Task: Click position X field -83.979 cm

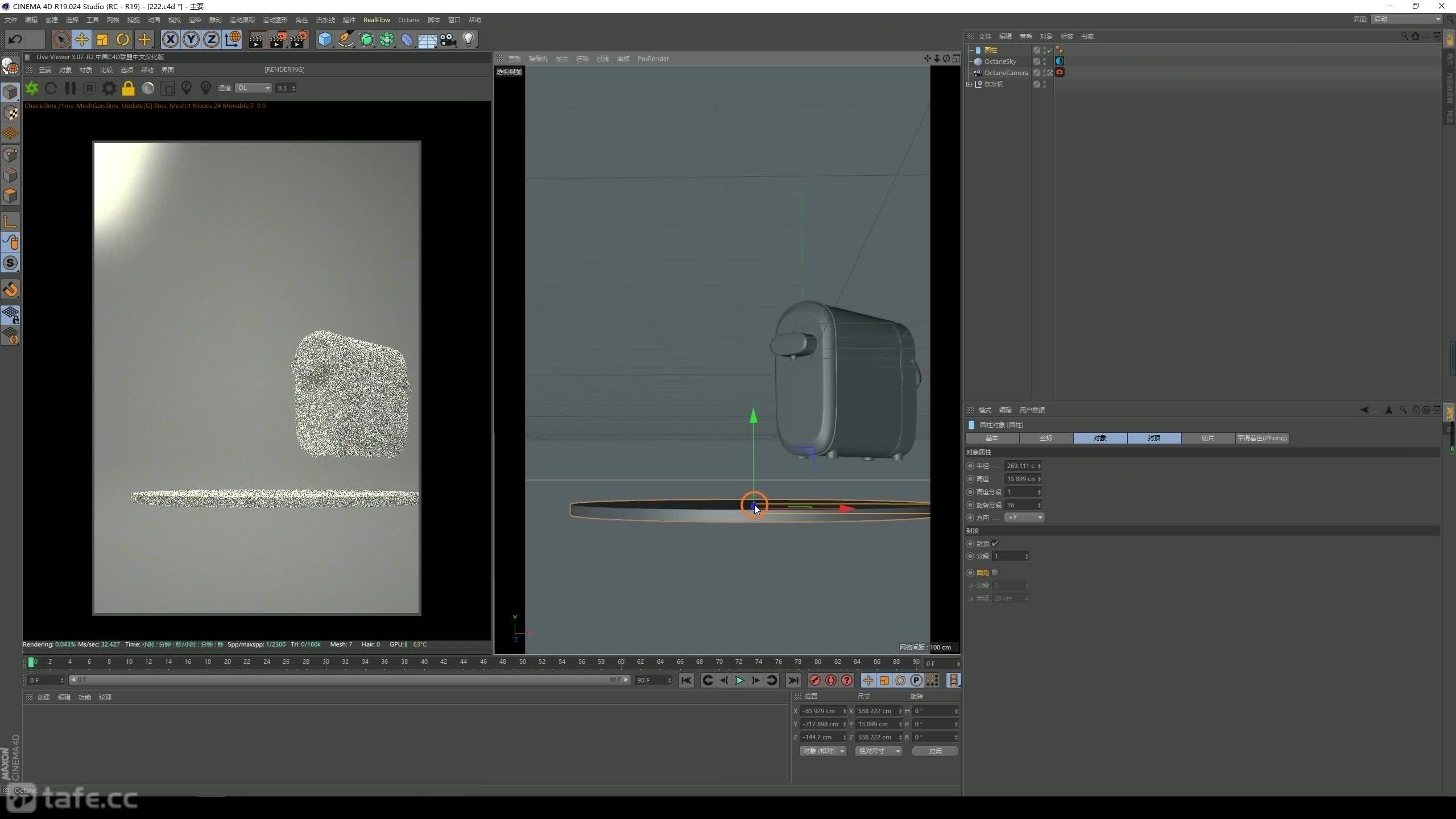Action: (822, 711)
